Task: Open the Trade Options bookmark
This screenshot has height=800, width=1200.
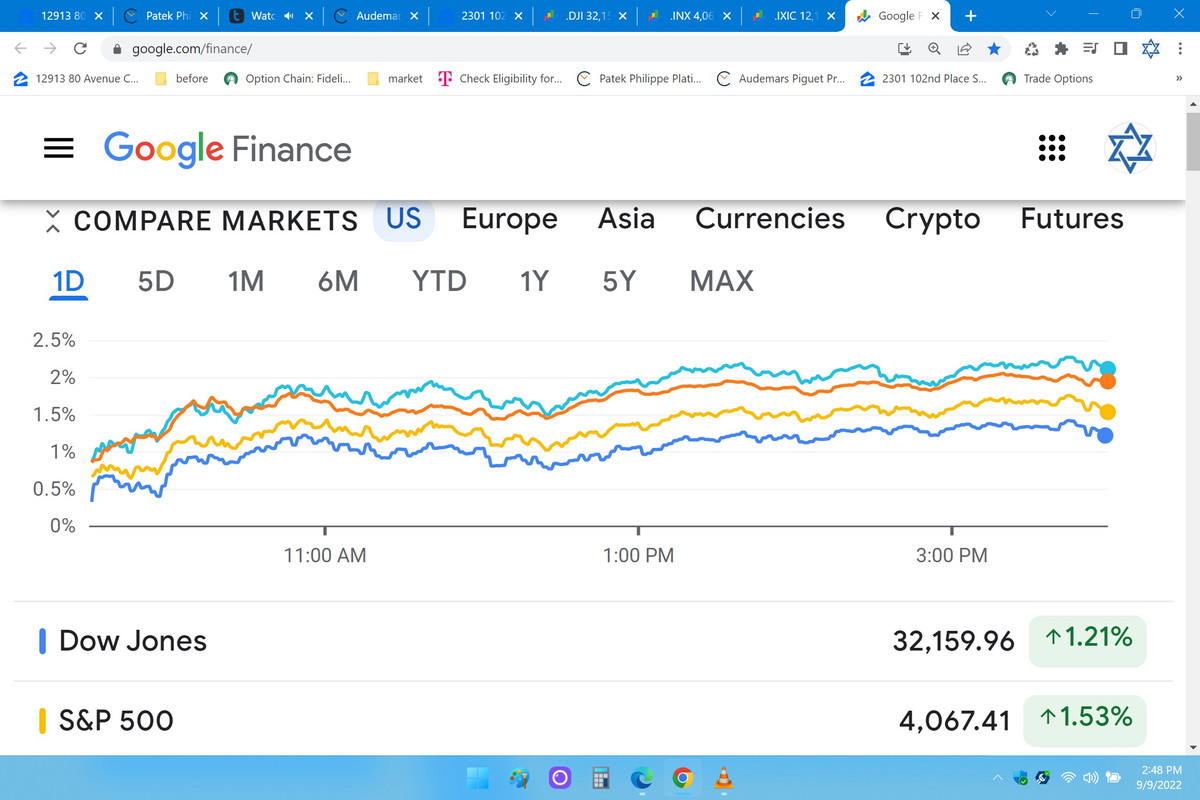Action: pos(1047,78)
